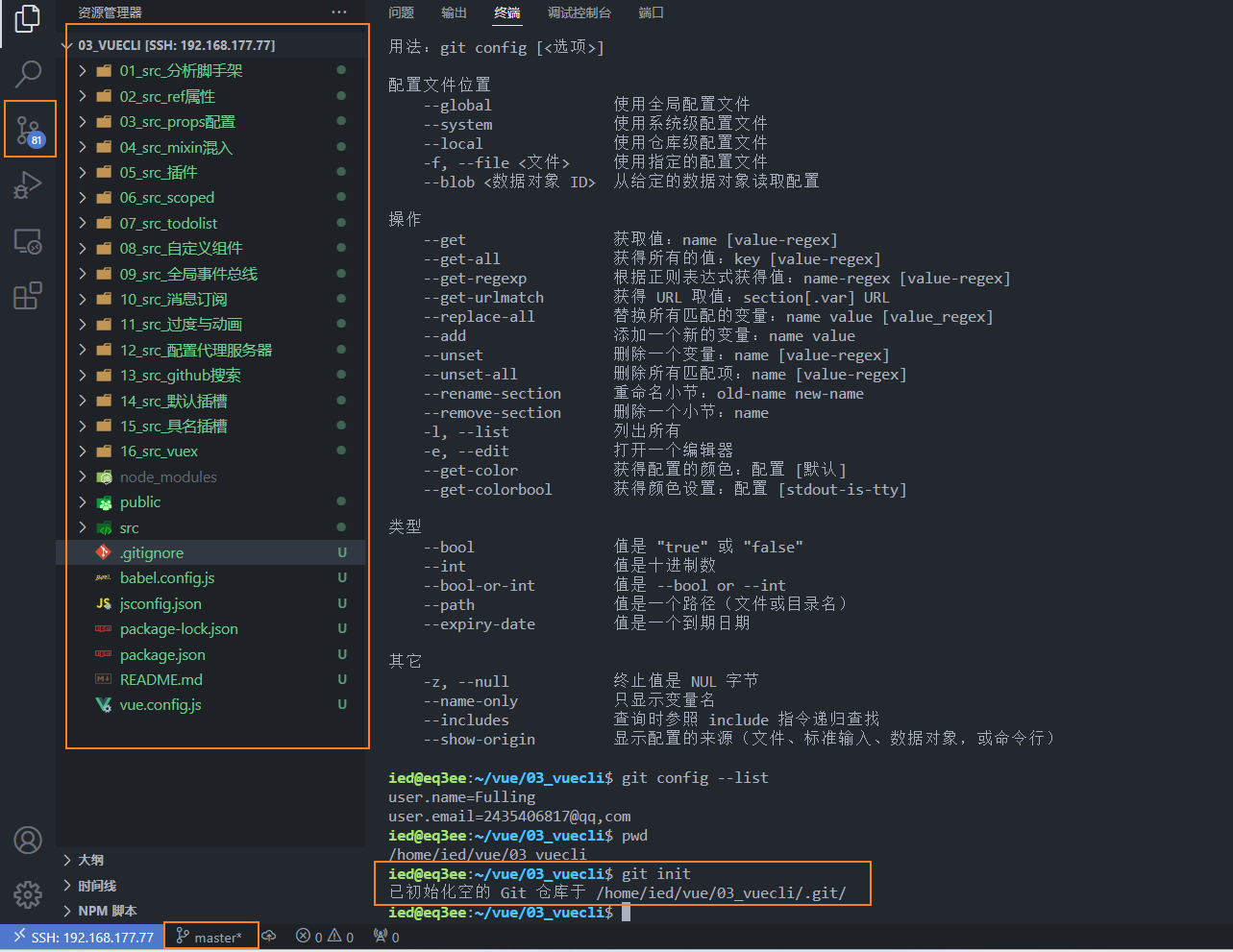
Task: Open the errors and warnings counter
Action: (x=324, y=937)
